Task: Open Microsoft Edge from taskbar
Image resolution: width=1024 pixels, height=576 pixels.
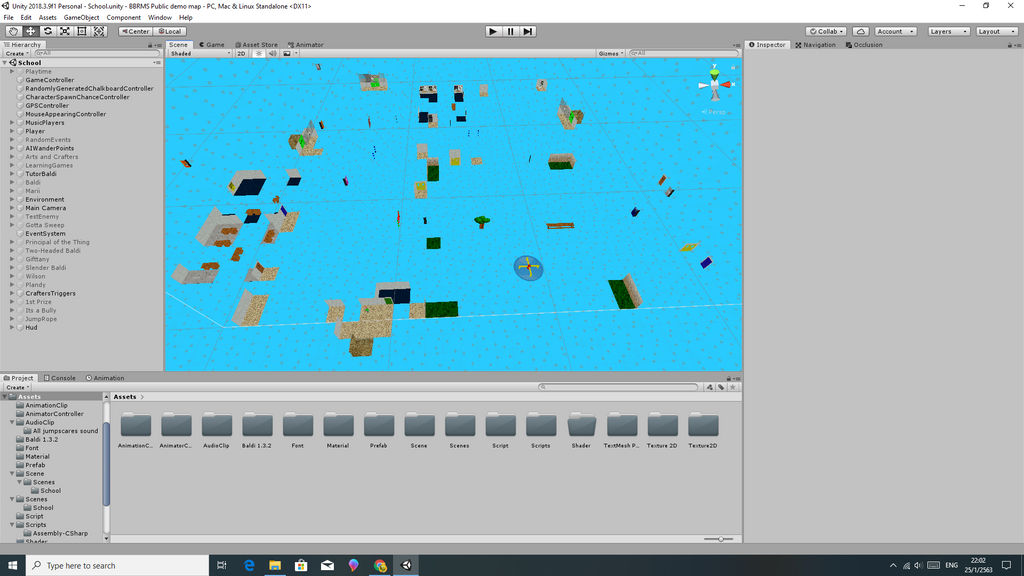Action: pyautogui.click(x=249, y=566)
